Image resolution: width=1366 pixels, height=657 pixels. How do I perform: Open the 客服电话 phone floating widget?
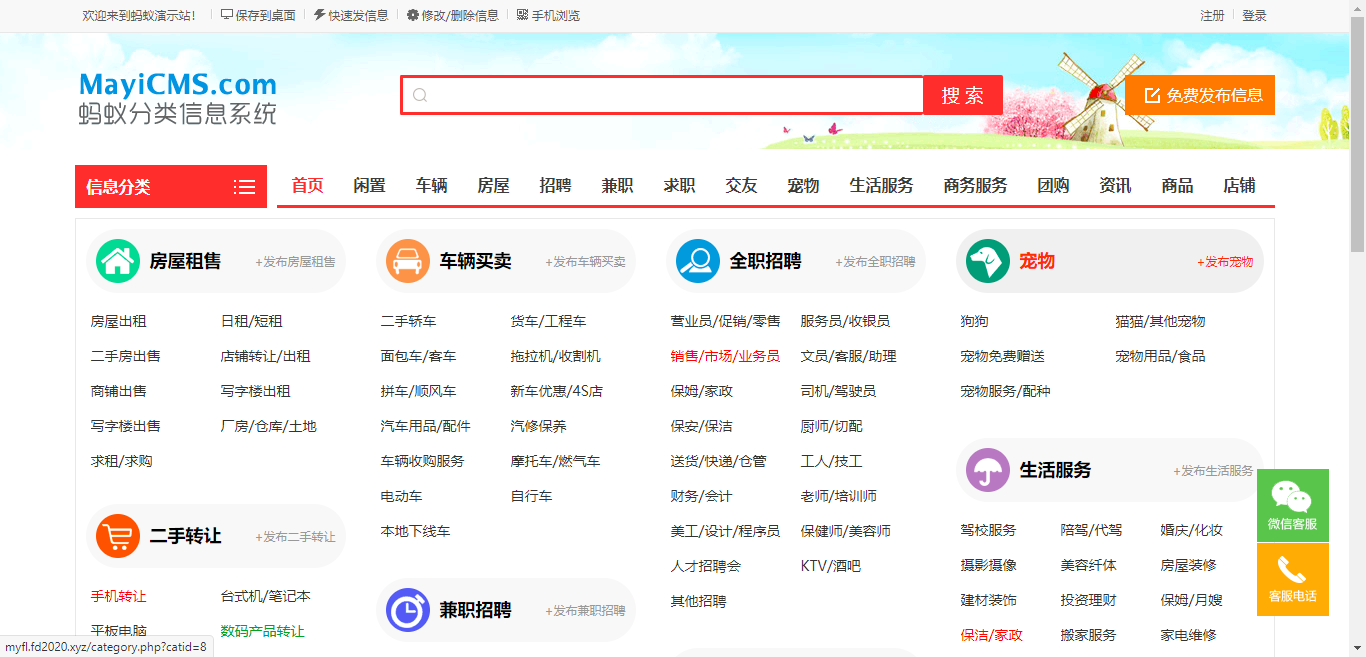coord(1292,579)
